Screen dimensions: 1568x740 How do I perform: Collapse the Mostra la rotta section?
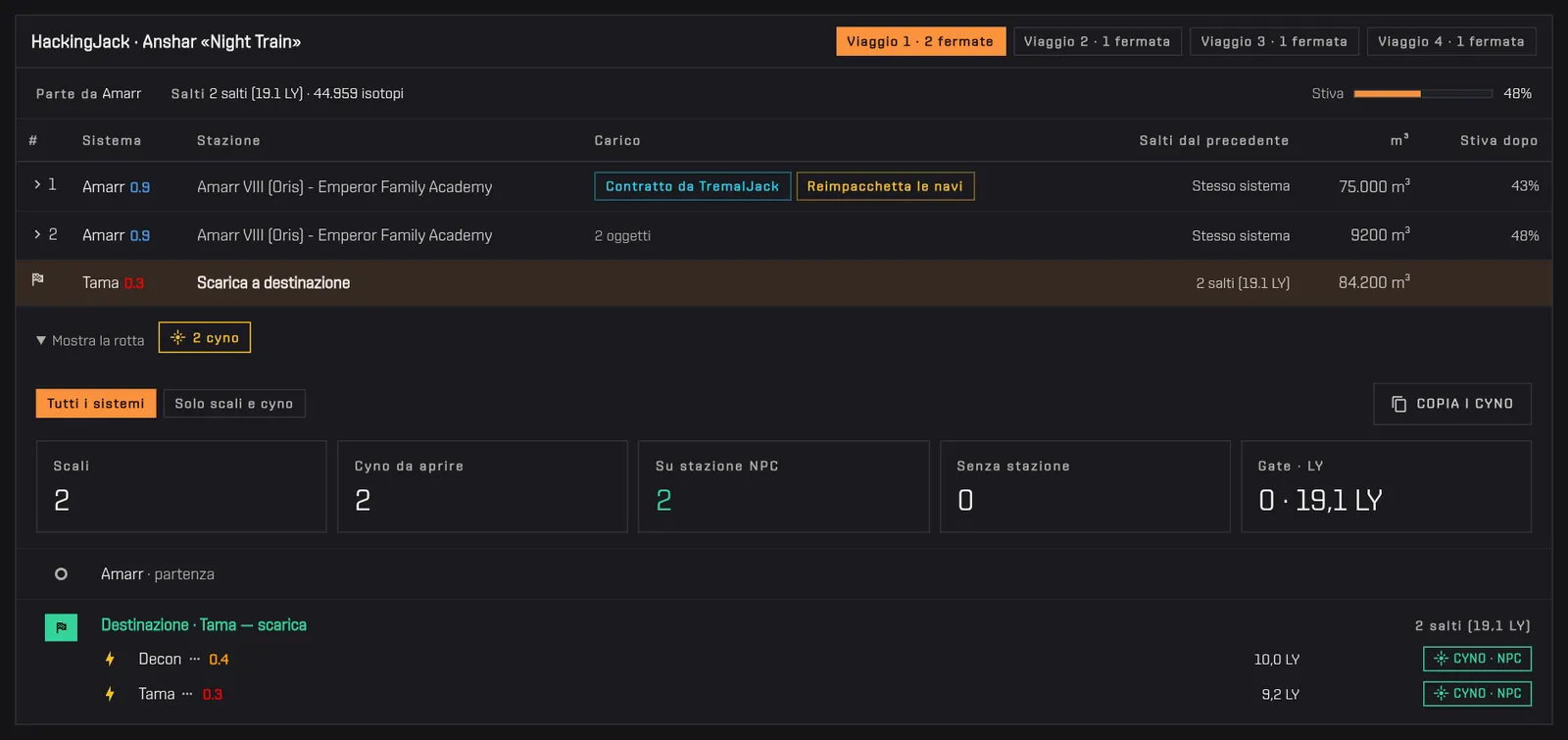tap(89, 340)
